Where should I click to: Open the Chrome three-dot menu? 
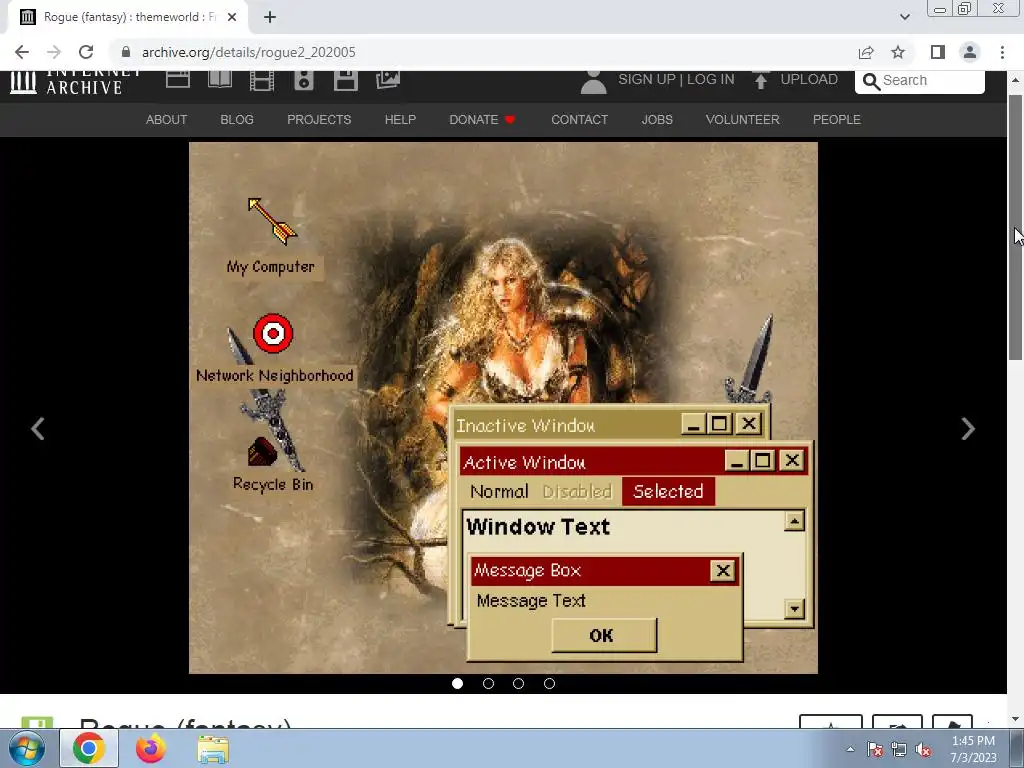(x=1002, y=52)
